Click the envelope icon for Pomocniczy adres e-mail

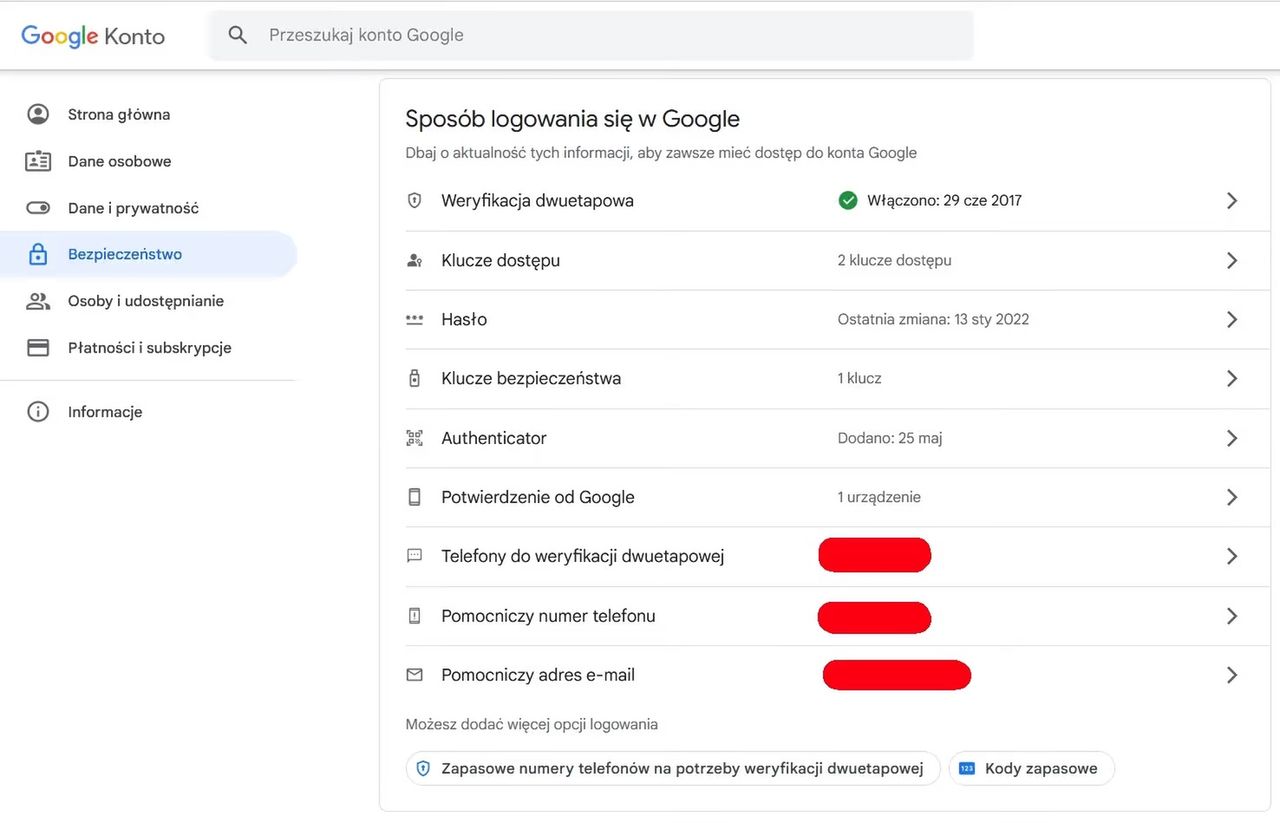415,675
